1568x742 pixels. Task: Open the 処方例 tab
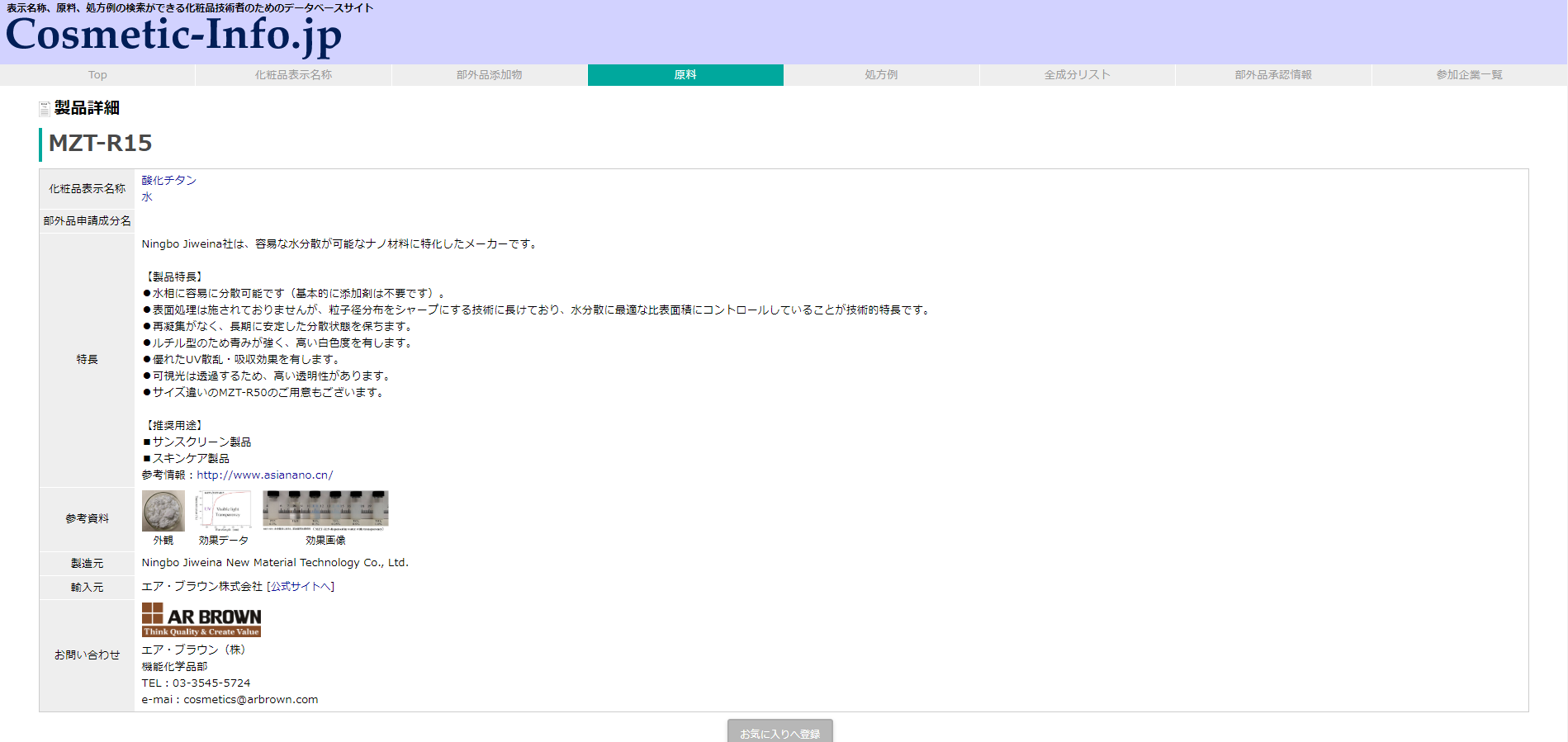pyautogui.click(x=881, y=75)
